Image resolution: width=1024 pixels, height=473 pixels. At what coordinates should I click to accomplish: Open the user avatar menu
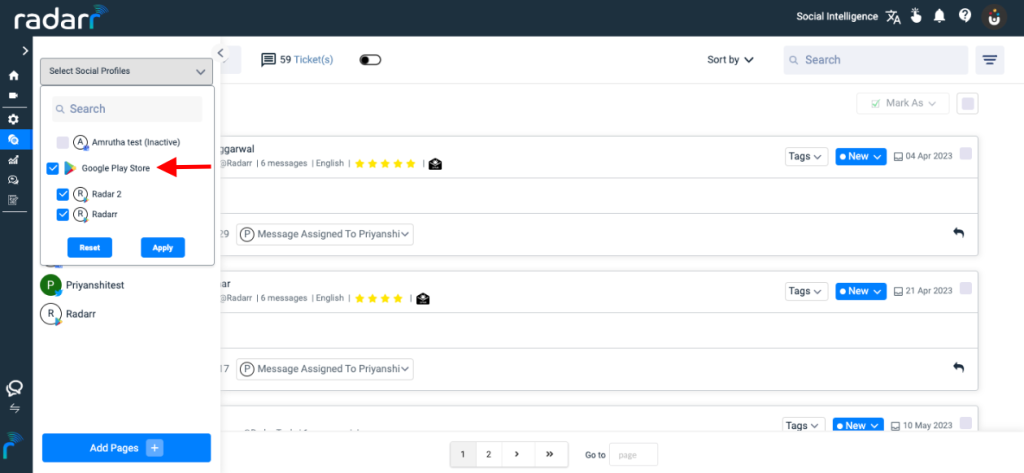click(x=994, y=17)
